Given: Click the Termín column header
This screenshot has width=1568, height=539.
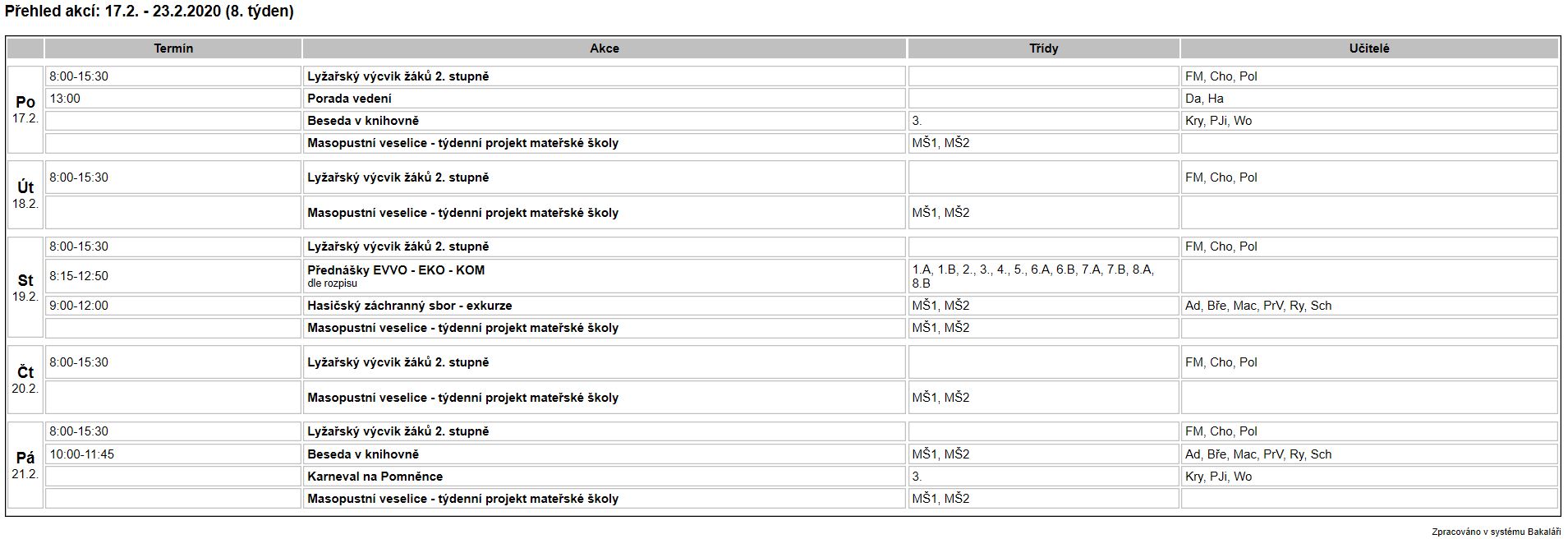Looking at the screenshot, I should point(173,48).
